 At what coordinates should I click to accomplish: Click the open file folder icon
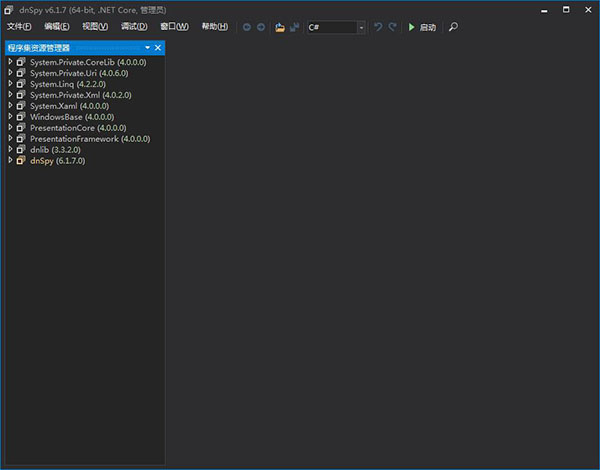[280, 27]
